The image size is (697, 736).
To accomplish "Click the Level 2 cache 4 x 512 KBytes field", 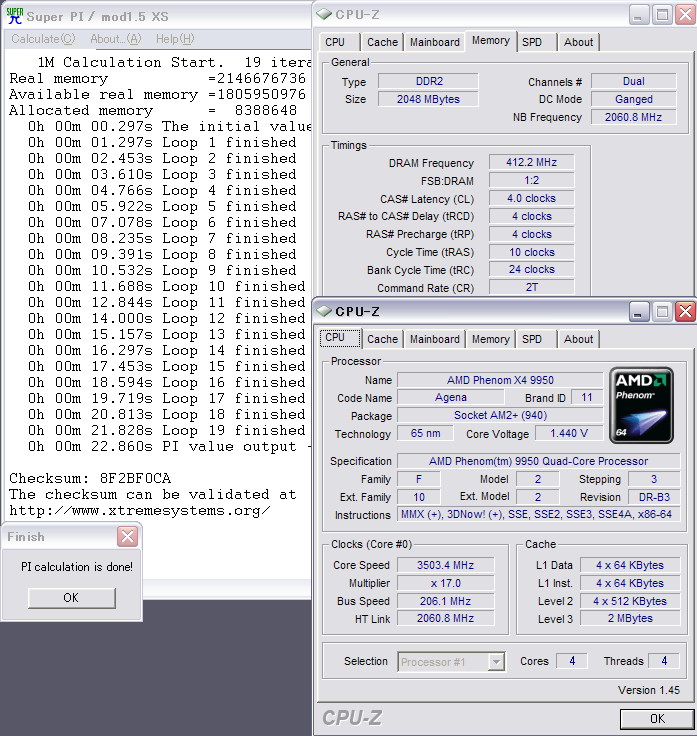I will 630,601.
